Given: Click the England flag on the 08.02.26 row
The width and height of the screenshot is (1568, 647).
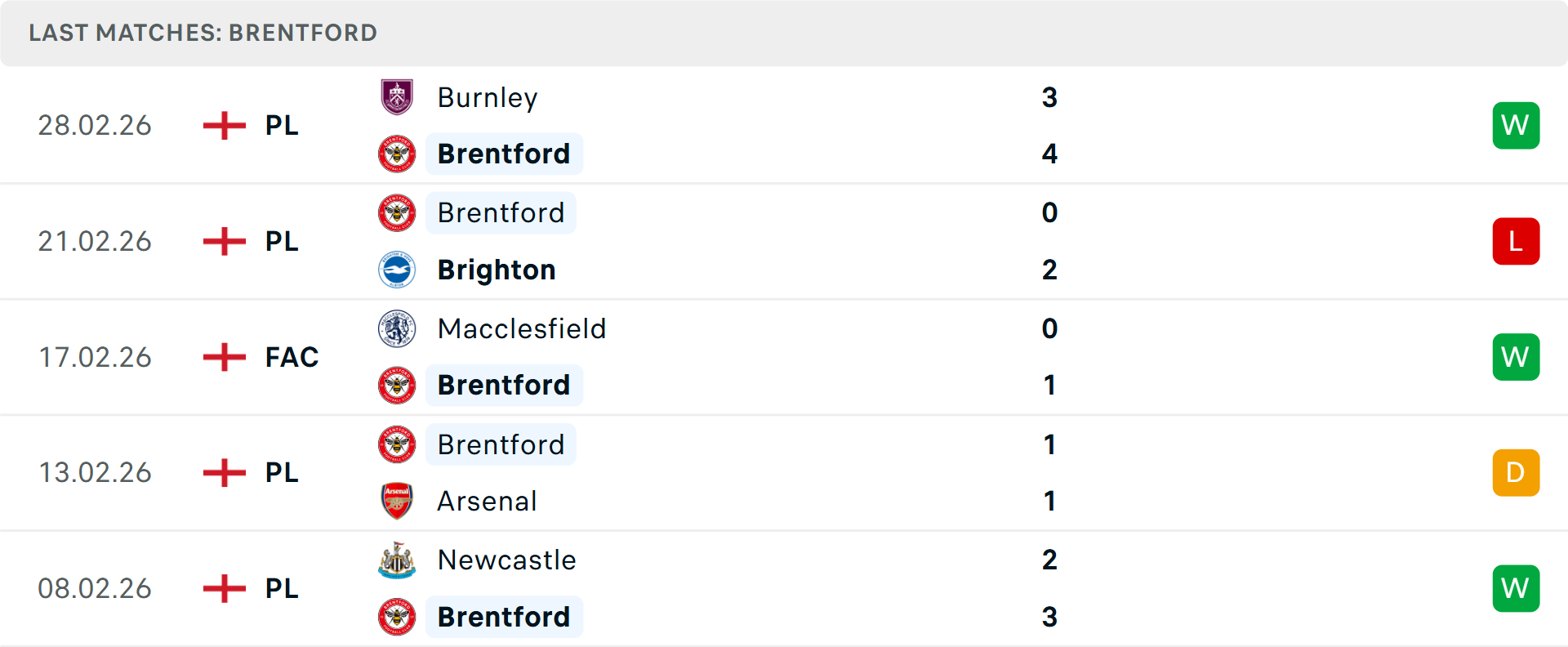Looking at the screenshot, I should point(223,588).
